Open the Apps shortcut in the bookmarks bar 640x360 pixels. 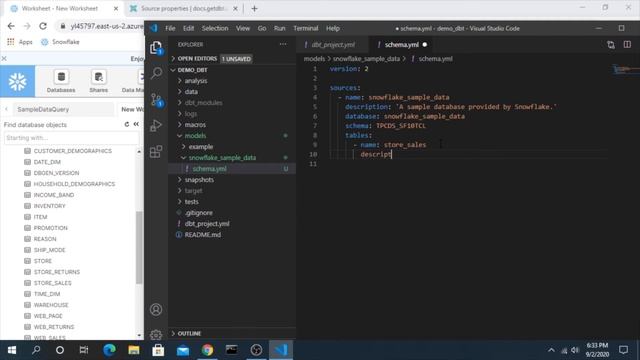tap(20, 42)
